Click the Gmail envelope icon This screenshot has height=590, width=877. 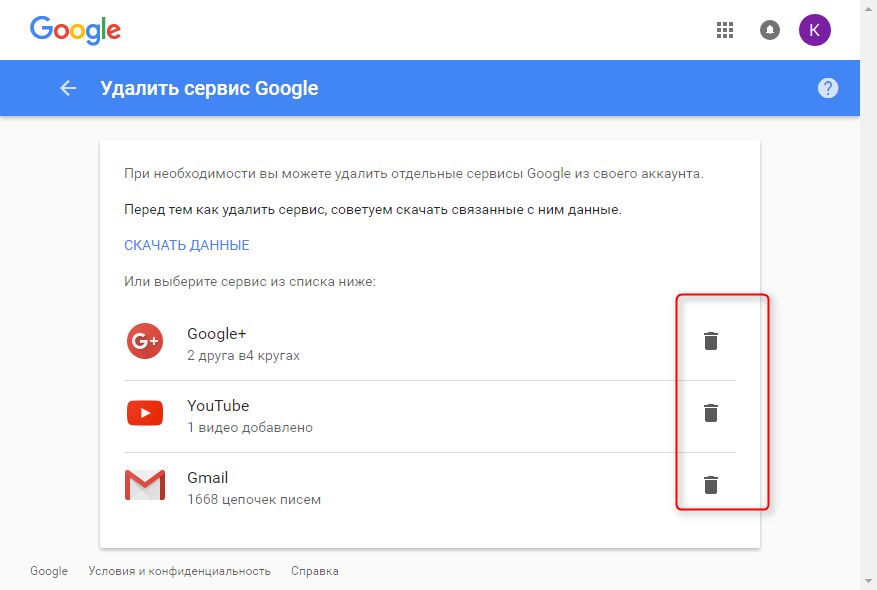click(145, 485)
